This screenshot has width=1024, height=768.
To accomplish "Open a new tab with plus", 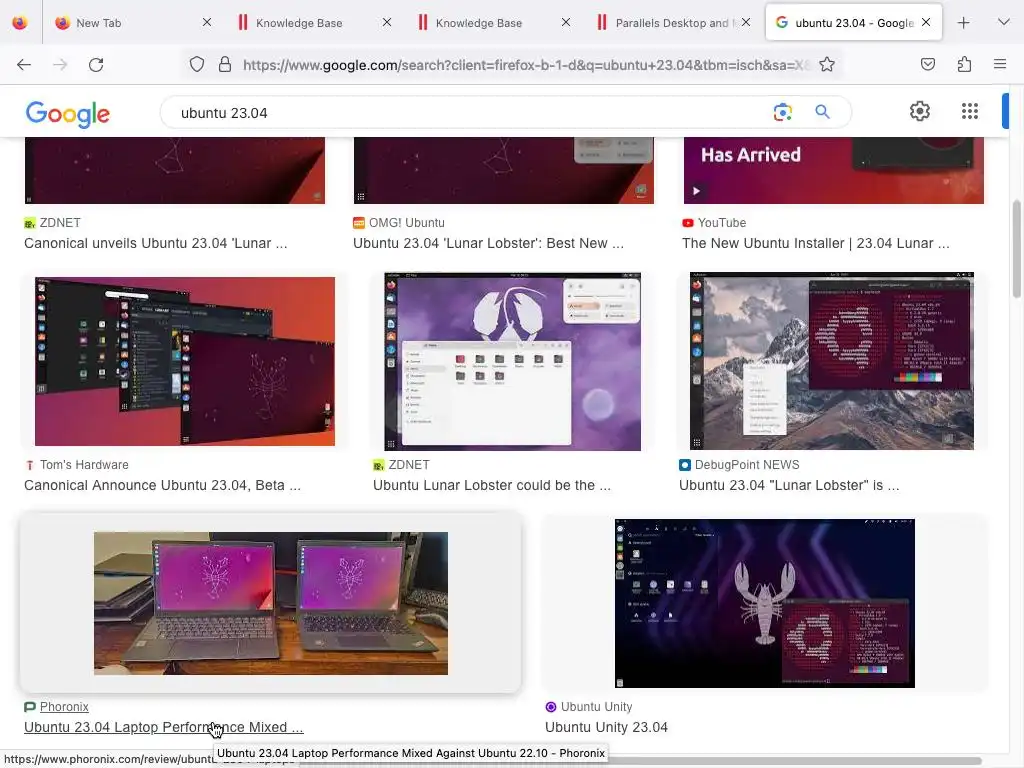I will 963,23.
